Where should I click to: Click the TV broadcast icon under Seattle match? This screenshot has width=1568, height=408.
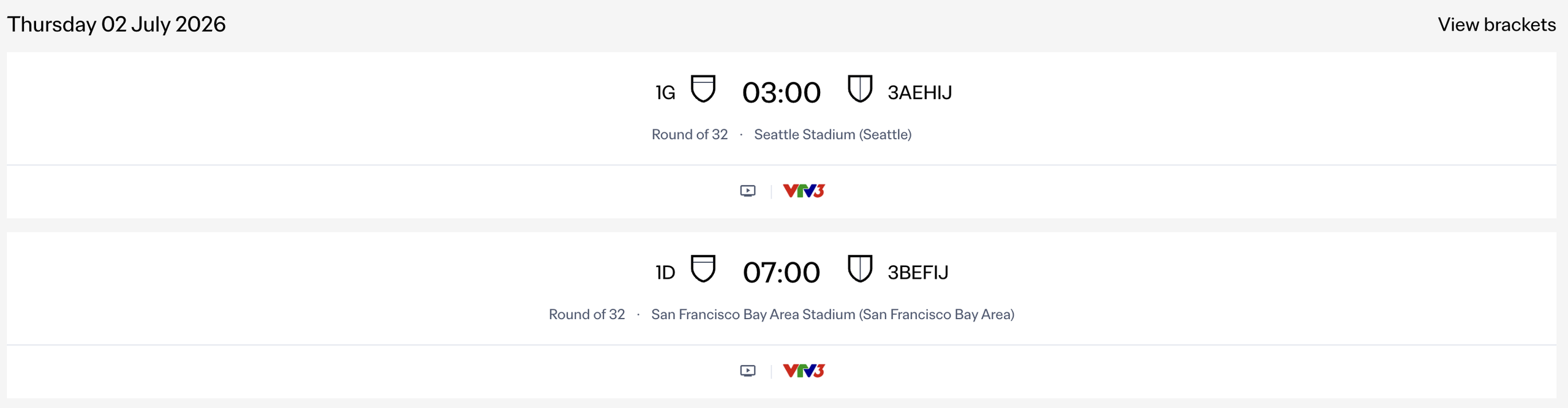coord(747,191)
